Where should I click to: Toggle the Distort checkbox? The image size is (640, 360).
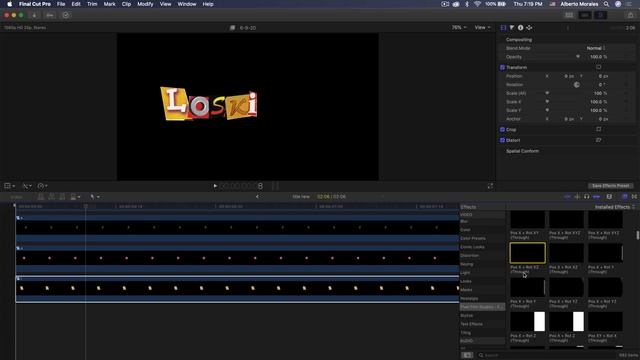click(x=502, y=140)
